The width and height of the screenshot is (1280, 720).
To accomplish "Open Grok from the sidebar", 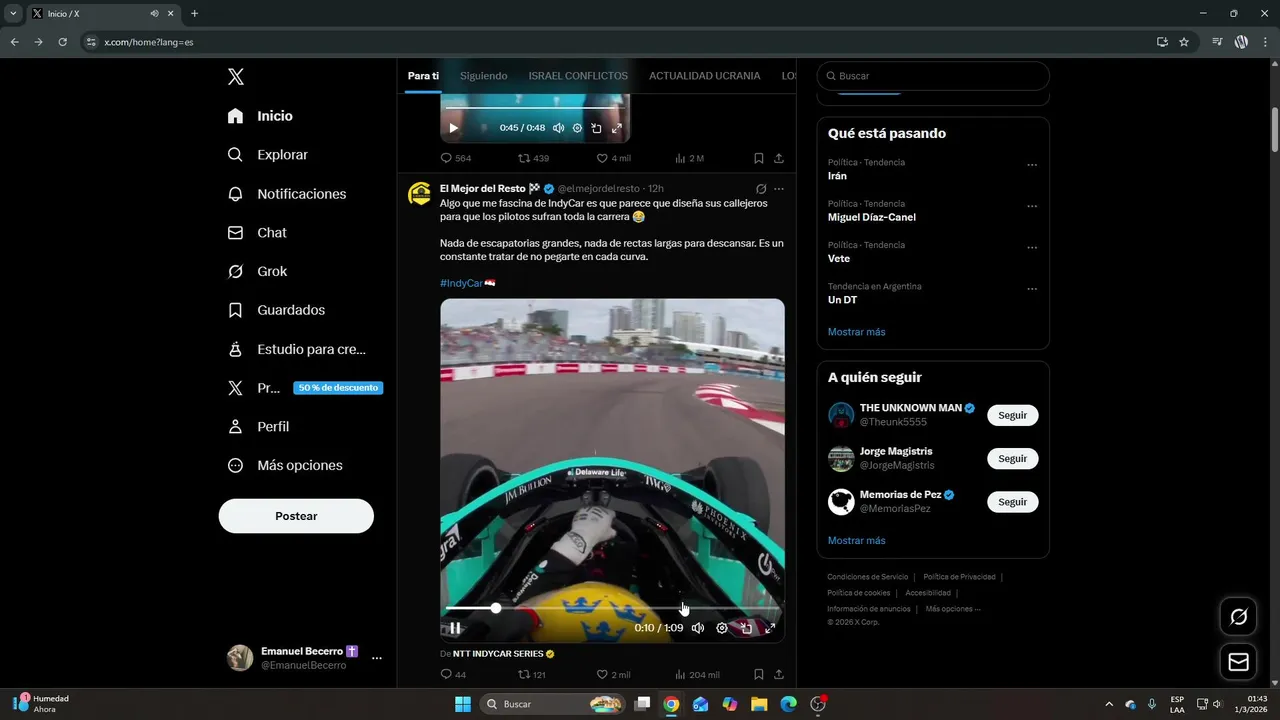I will (257, 271).
